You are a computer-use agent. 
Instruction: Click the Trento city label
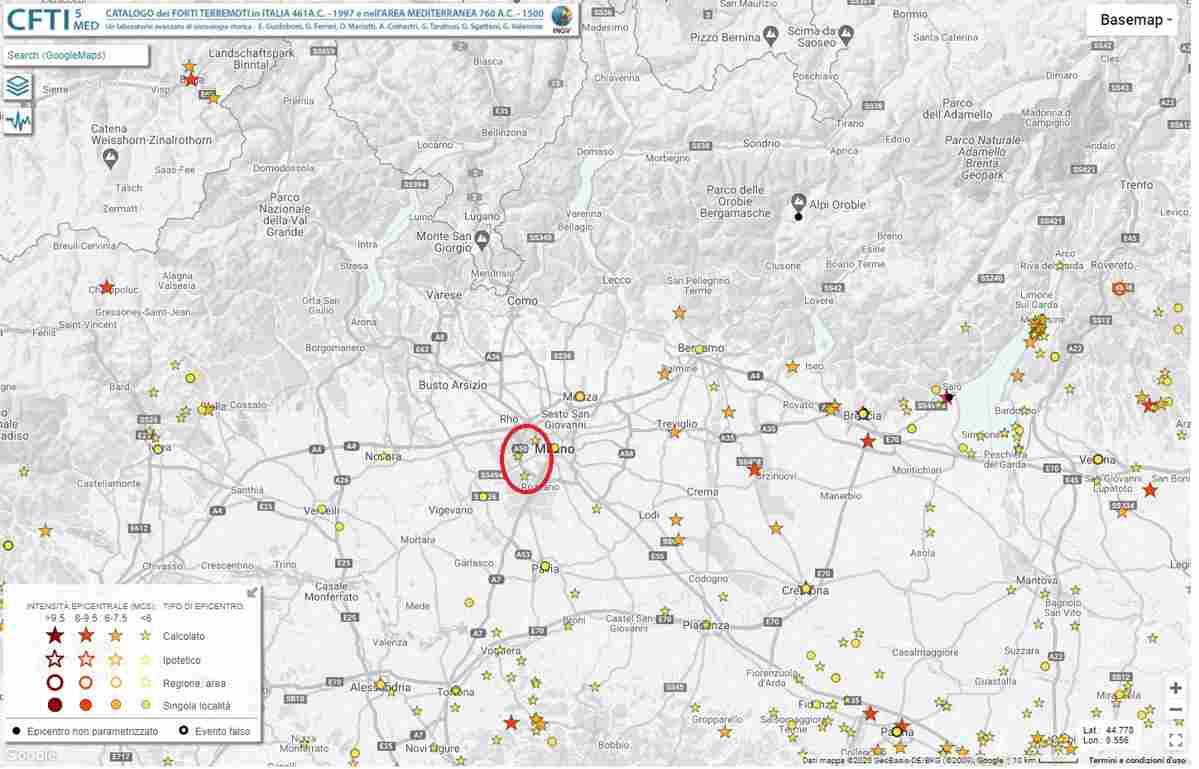coord(1136,185)
